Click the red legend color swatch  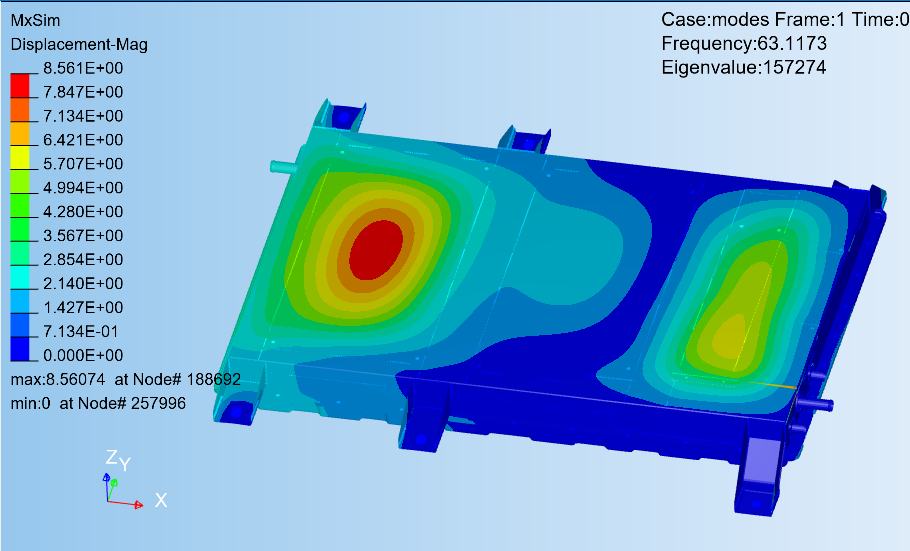[20, 86]
